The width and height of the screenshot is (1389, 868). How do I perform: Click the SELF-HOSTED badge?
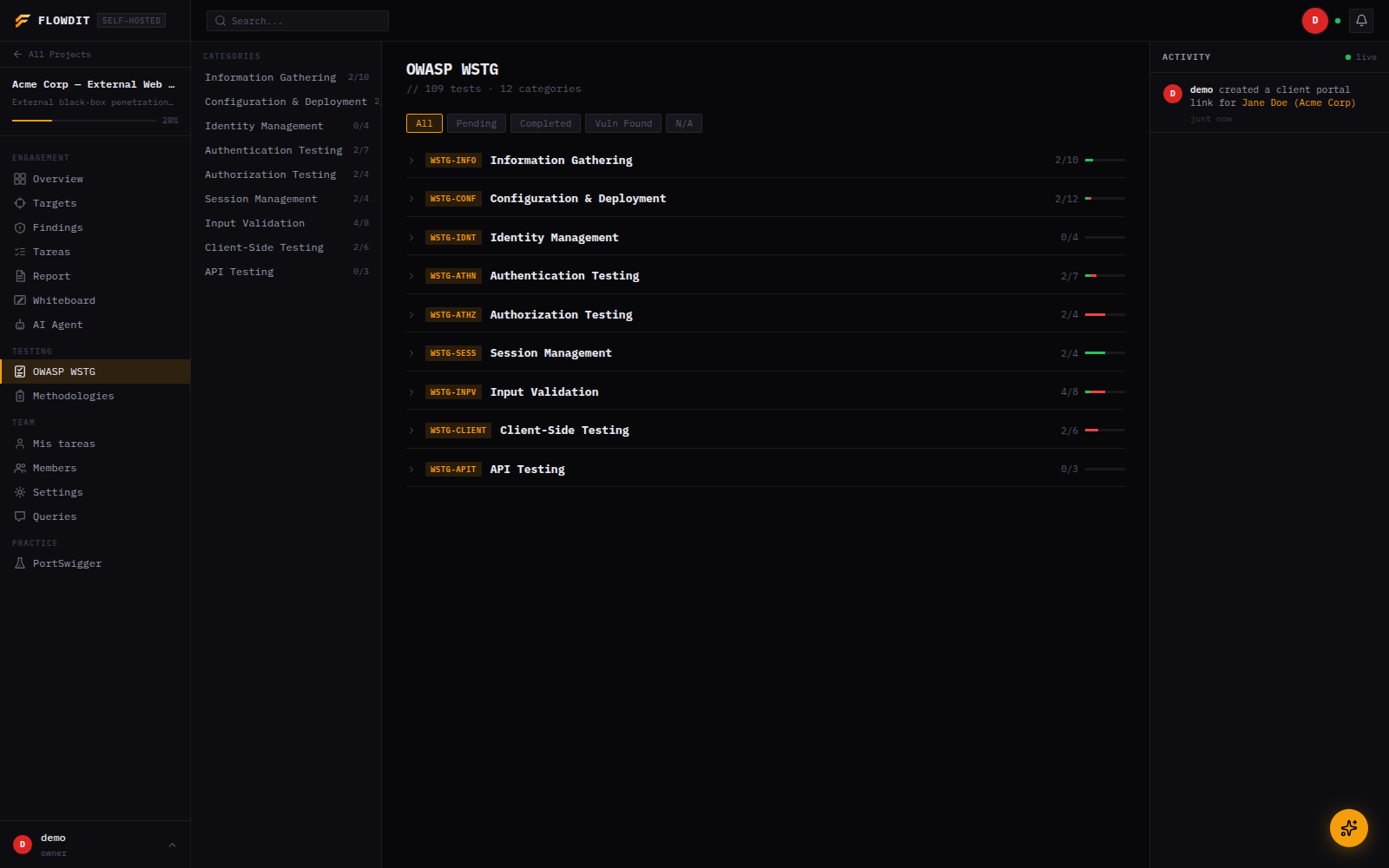coord(131,21)
